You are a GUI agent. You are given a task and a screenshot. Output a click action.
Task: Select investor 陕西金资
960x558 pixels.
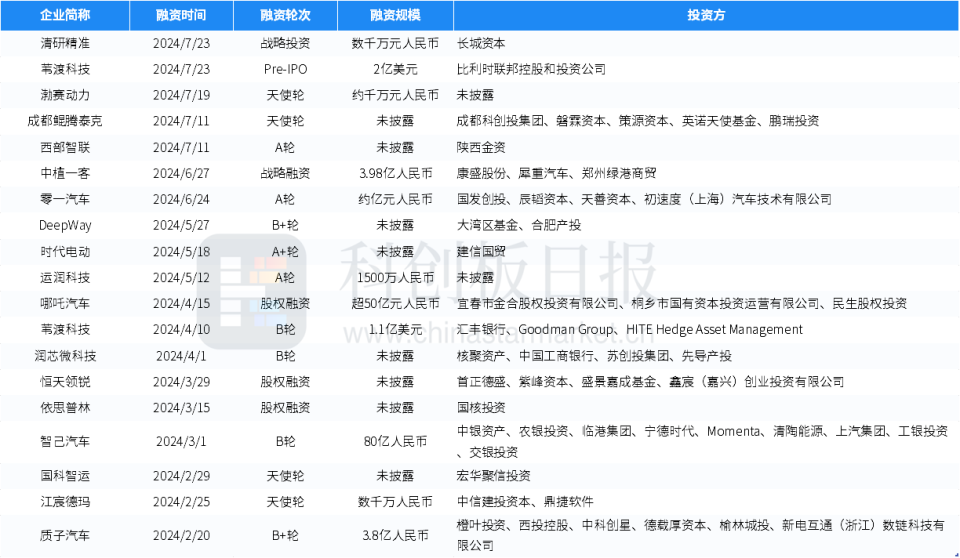tap(481, 148)
